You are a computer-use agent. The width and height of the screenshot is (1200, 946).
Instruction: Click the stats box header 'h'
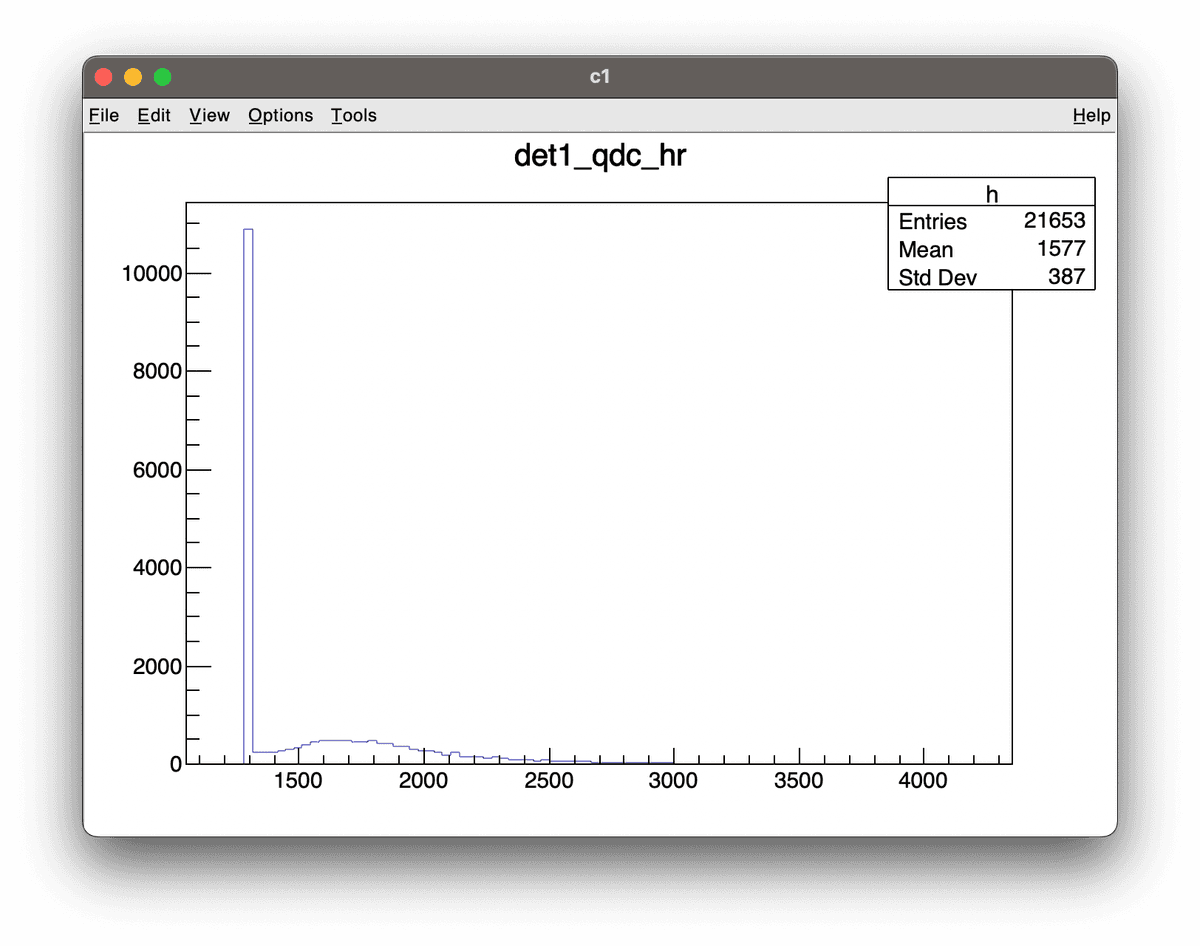[991, 195]
